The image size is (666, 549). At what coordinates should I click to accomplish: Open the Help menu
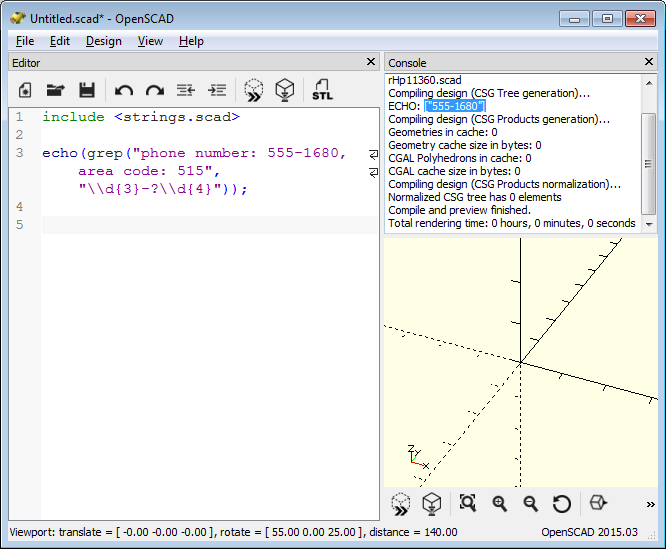(x=191, y=41)
